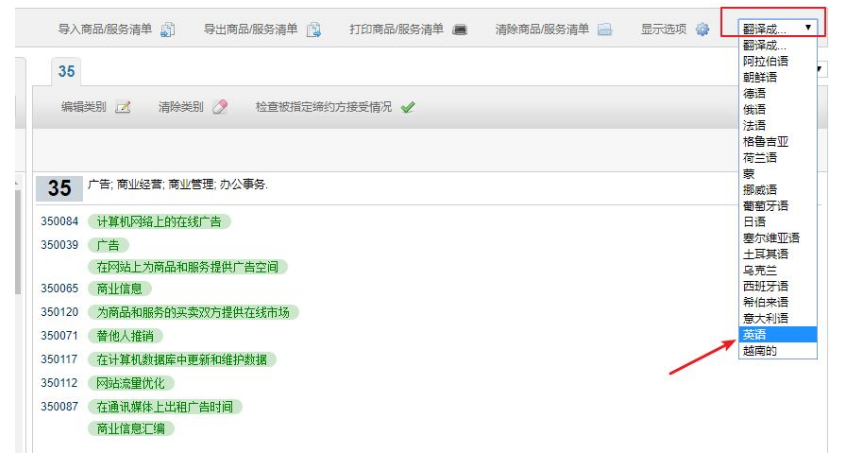The image size is (864, 454).
Task: Choose 翻译成... placeholder option in list
Action: (777, 45)
